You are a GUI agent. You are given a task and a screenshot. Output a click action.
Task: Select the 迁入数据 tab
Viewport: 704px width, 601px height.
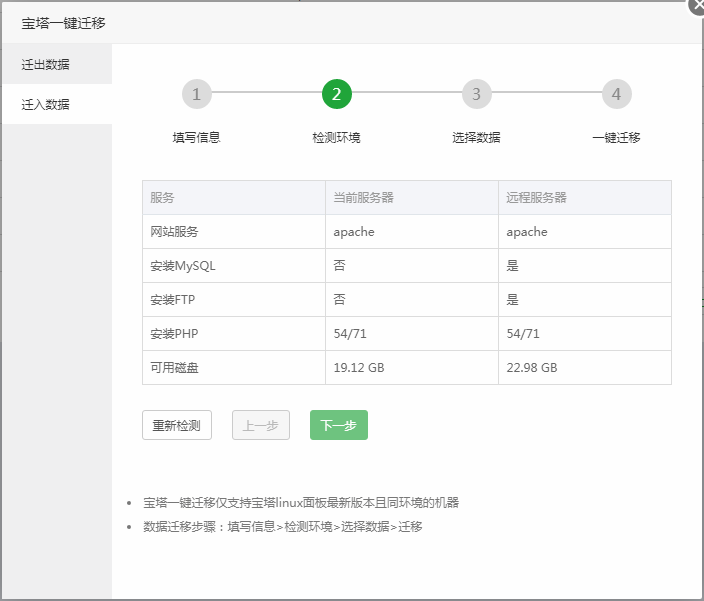tap(47, 104)
